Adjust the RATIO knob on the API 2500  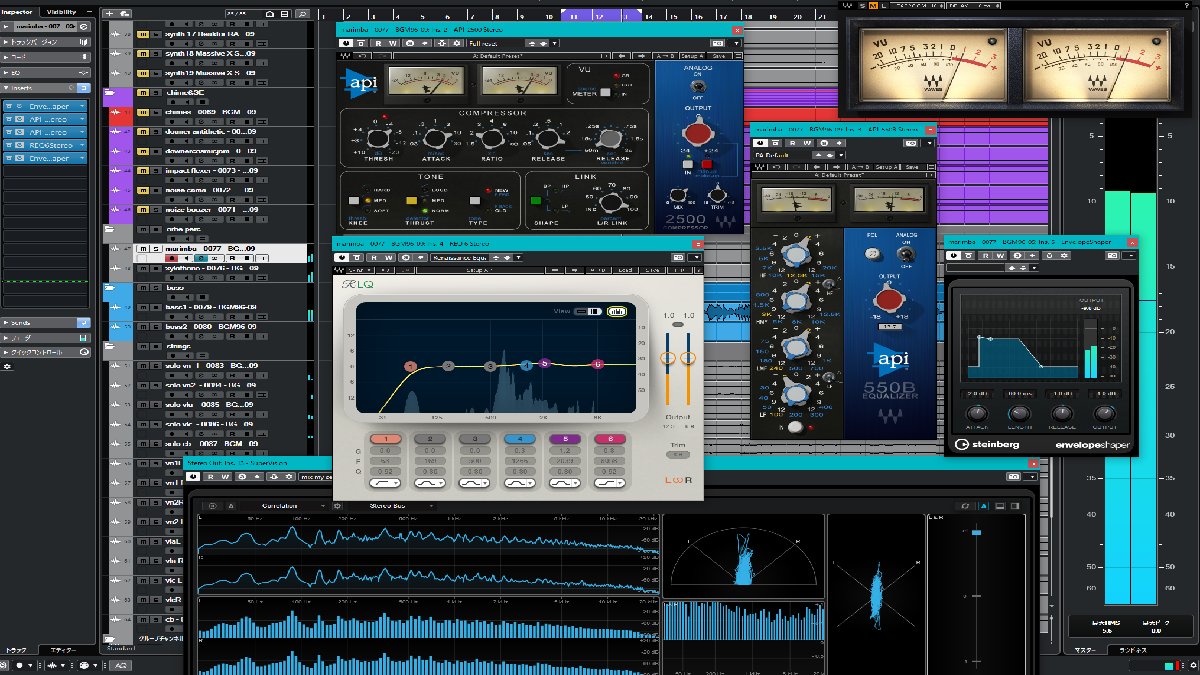(x=491, y=140)
